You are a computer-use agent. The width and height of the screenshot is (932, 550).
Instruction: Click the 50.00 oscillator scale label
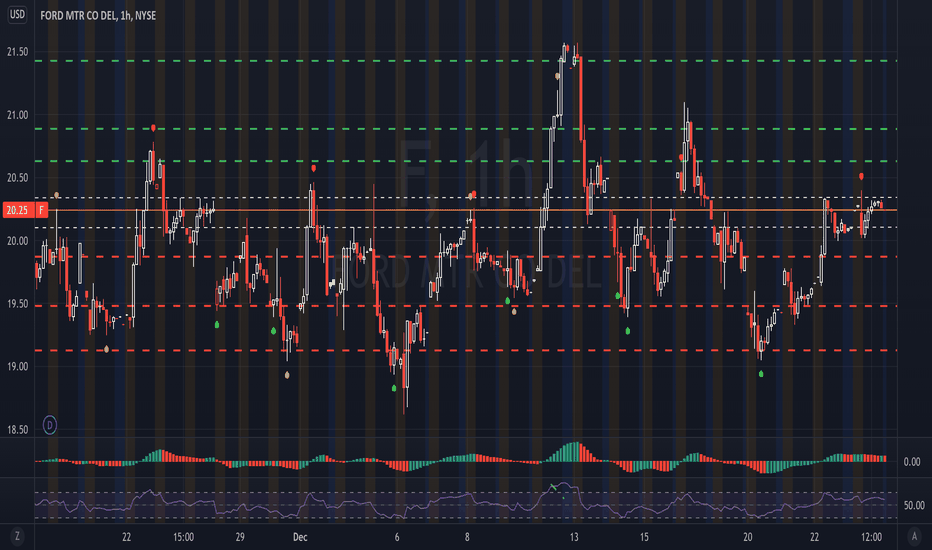[x=914, y=505]
